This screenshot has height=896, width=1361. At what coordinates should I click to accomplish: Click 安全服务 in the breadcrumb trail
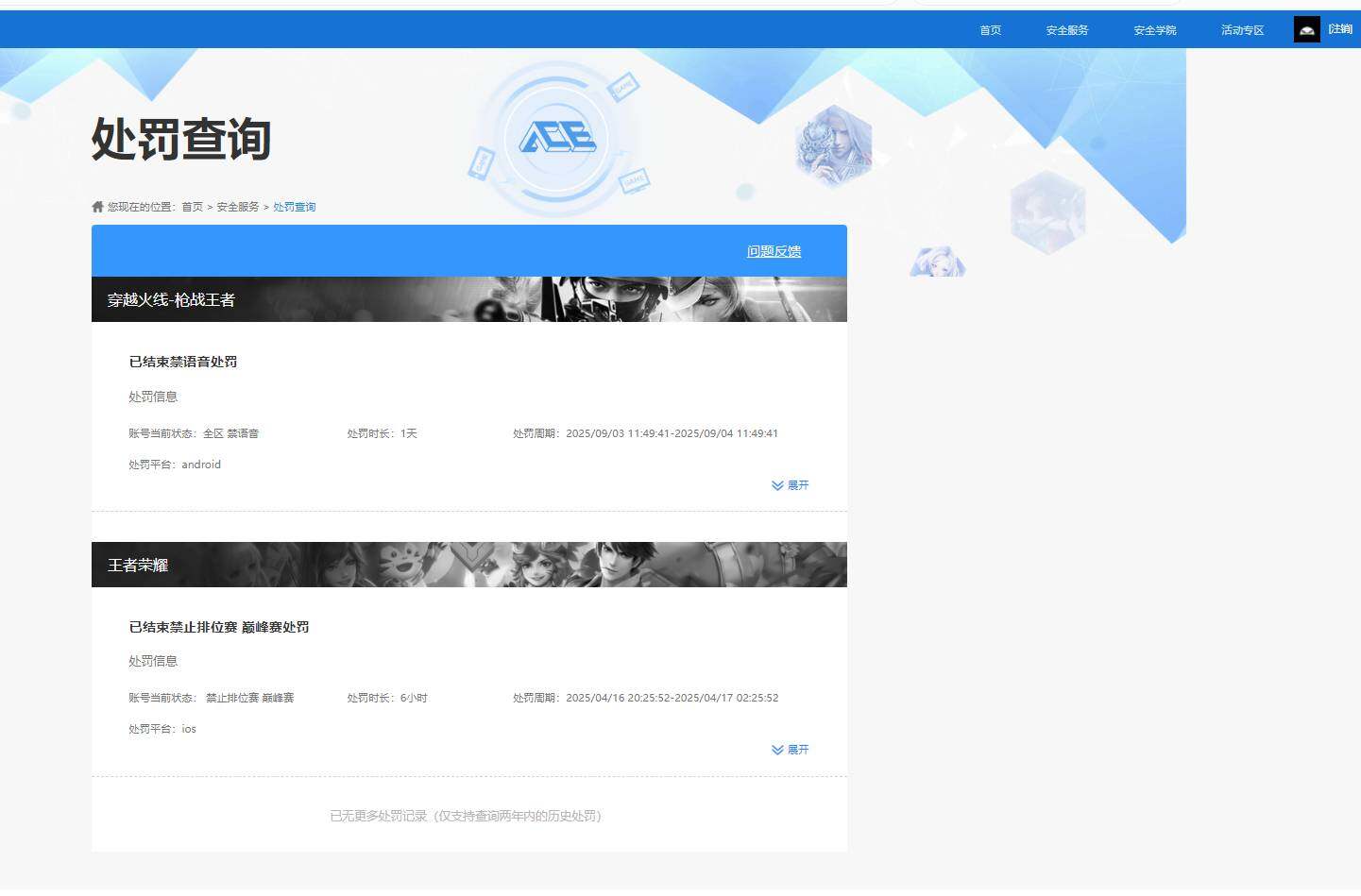coord(238,207)
